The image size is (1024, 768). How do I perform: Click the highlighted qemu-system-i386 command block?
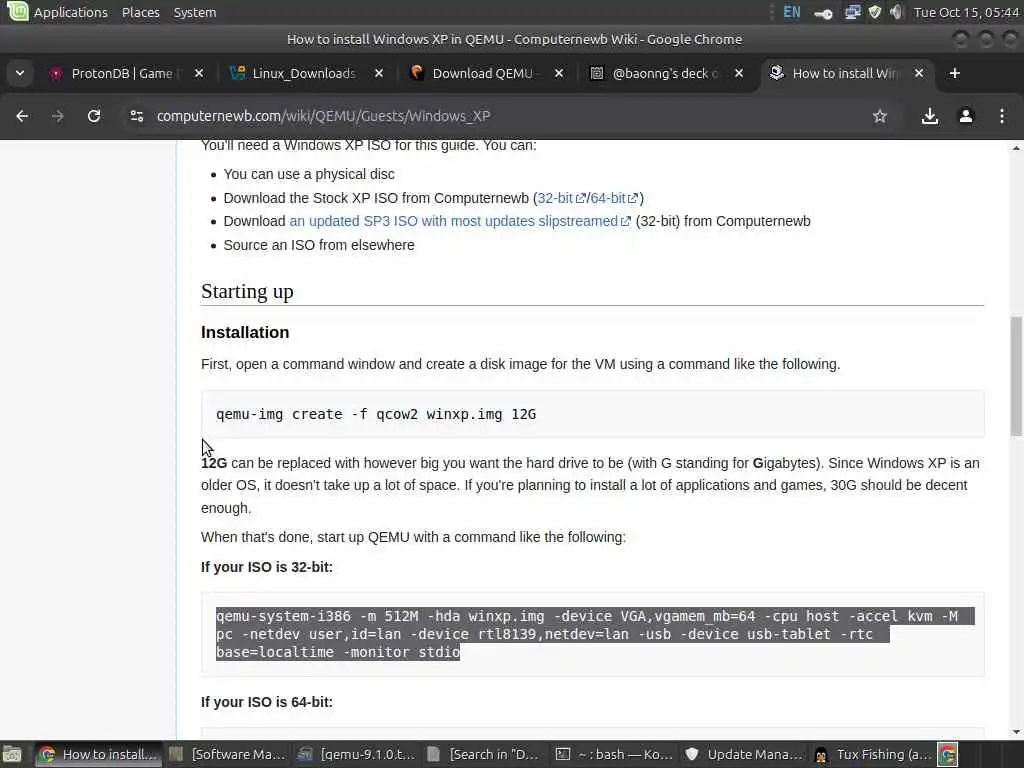click(x=595, y=634)
